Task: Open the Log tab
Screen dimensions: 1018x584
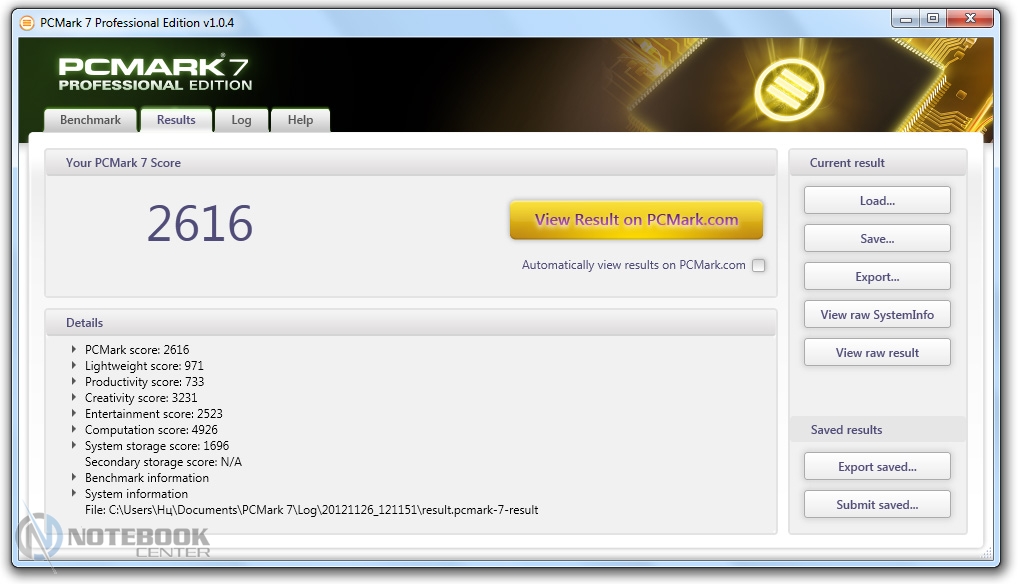Action: click(x=241, y=120)
